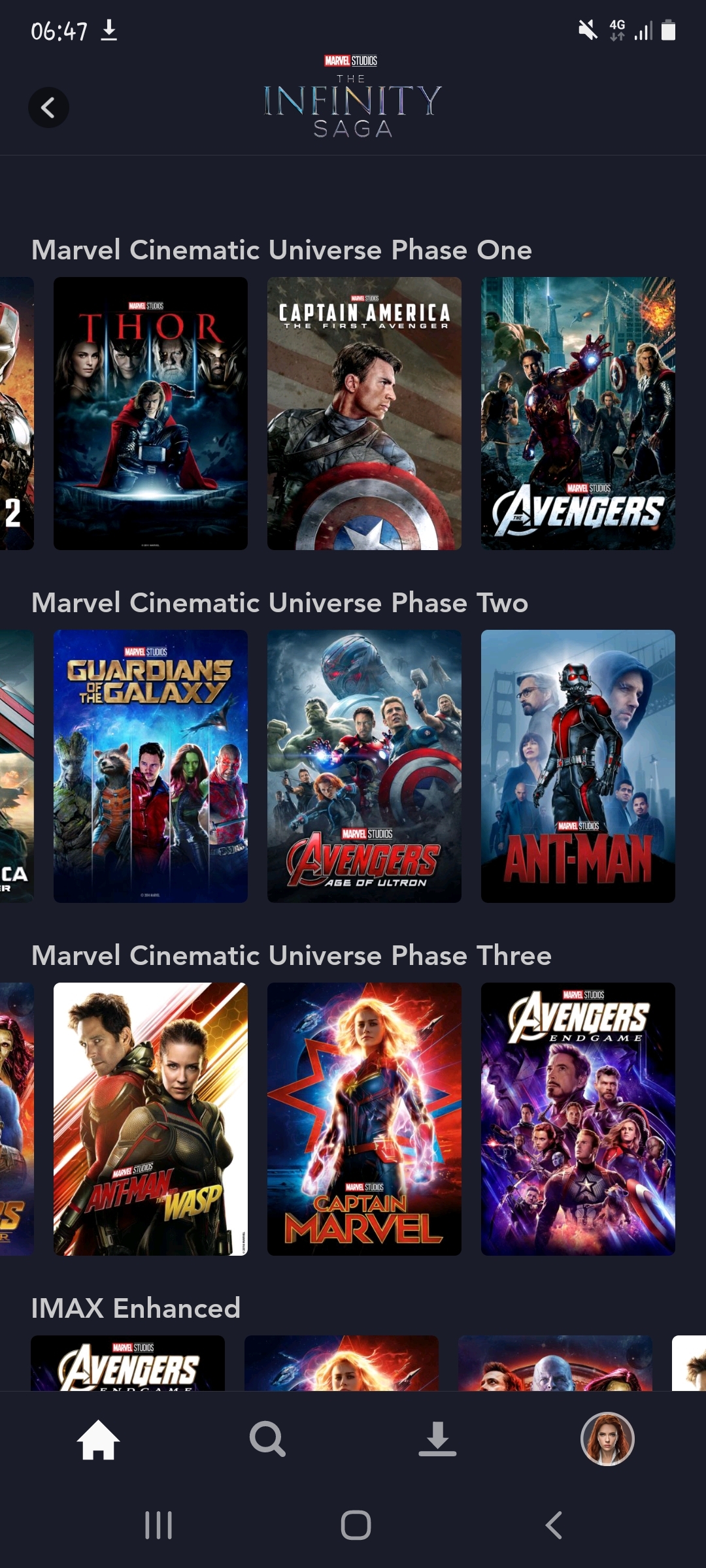Screen dimensions: 706x1568
Task: Open Captain America The First Avenger poster
Action: pyautogui.click(x=364, y=414)
